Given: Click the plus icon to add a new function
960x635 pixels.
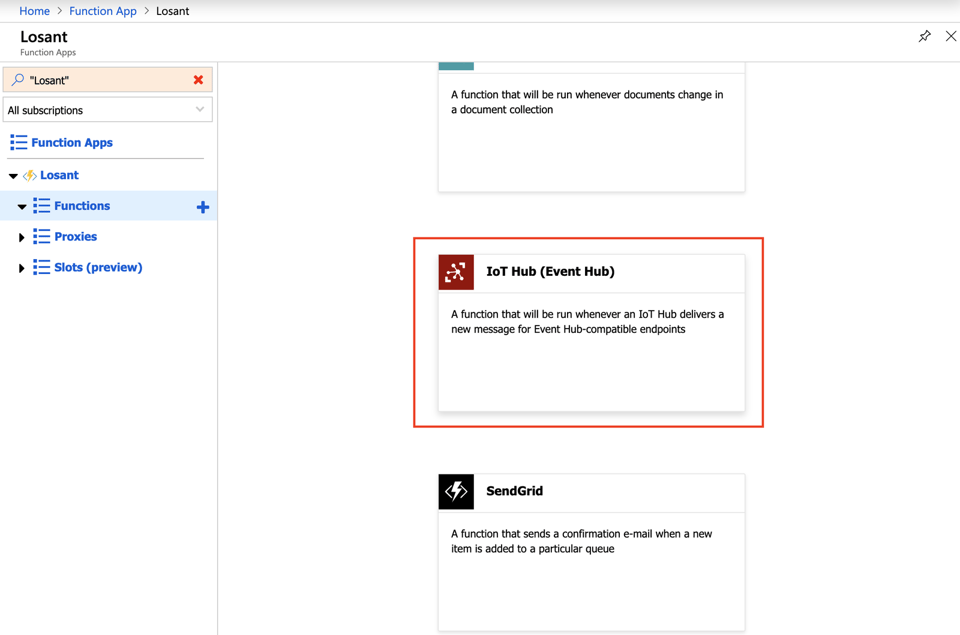Looking at the screenshot, I should tap(202, 206).
